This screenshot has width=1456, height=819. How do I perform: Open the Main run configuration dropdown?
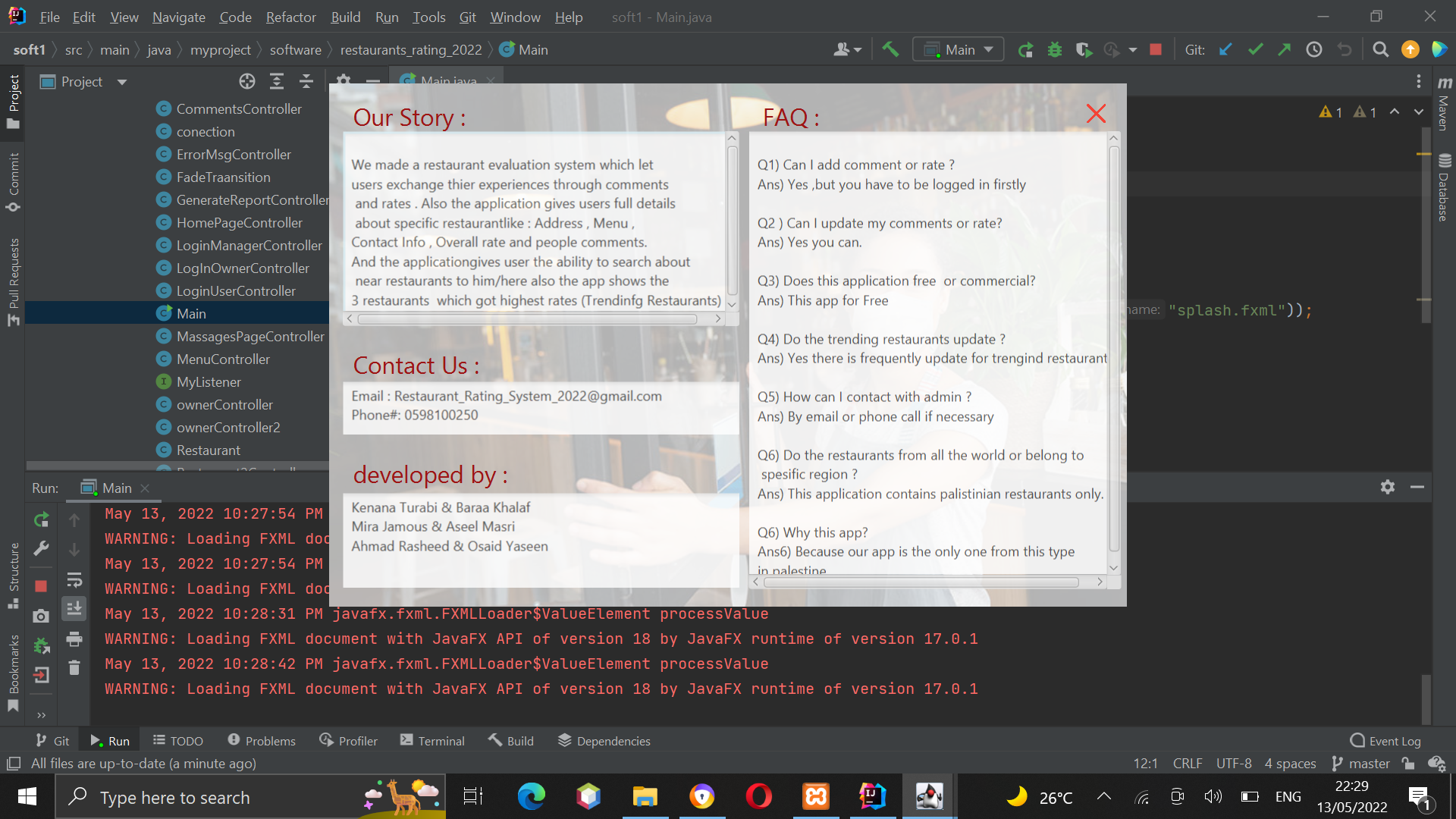[x=958, y=49]
